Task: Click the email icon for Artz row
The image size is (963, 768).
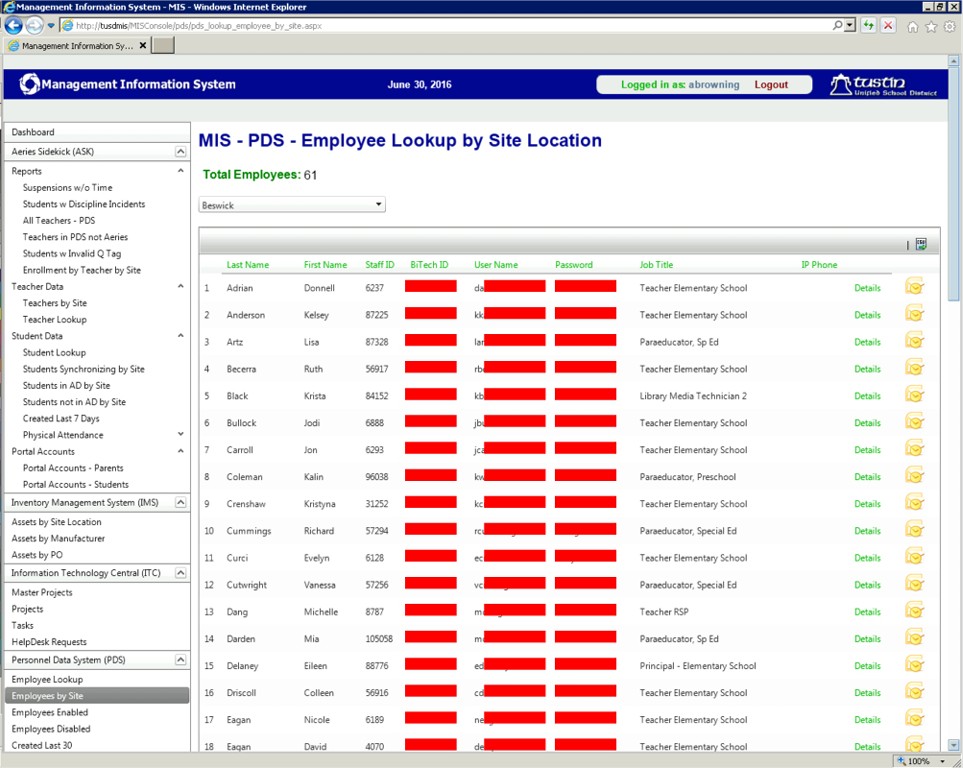Action: point(914,341)
